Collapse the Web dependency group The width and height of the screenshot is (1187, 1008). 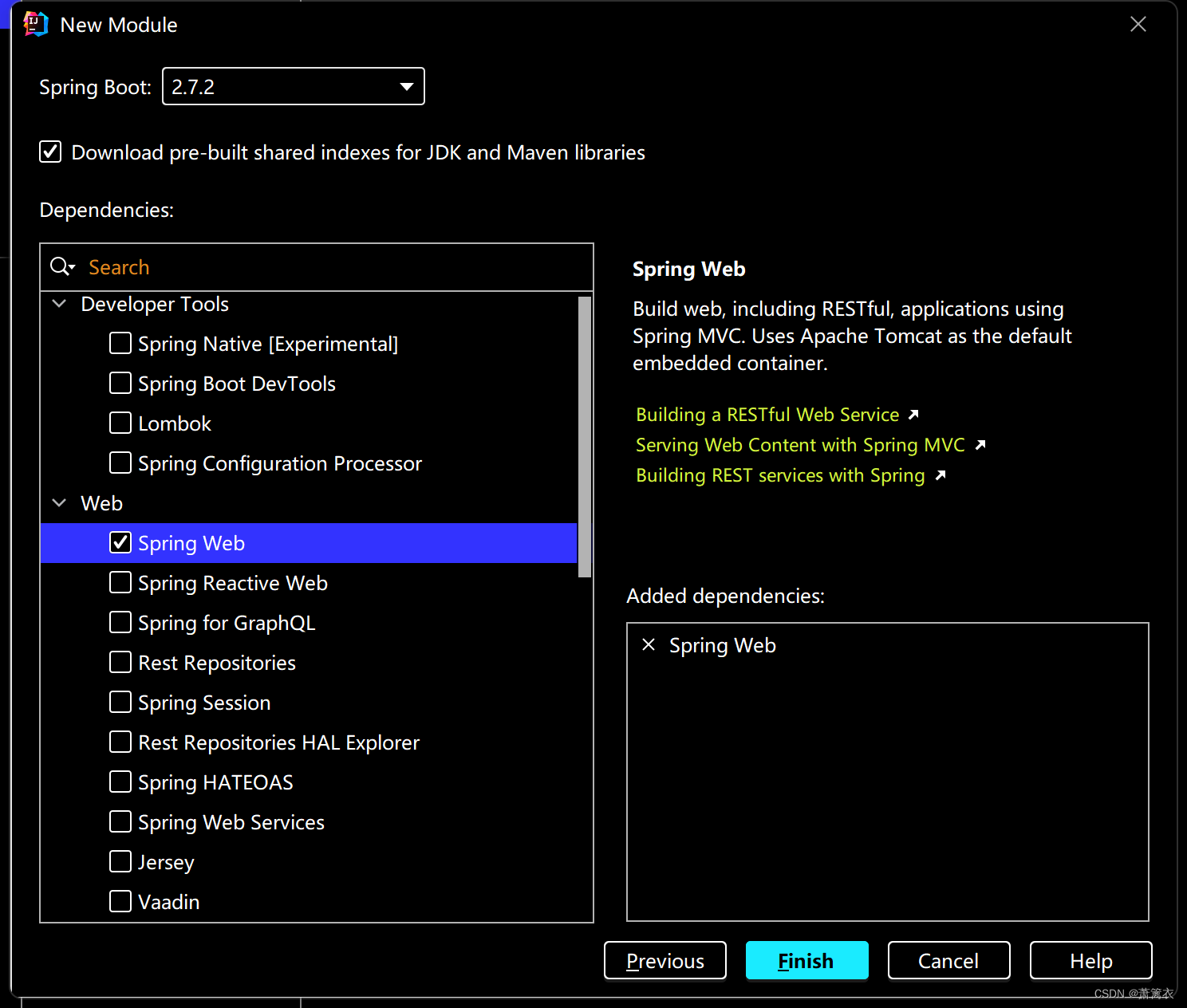[x=59, y=503]
